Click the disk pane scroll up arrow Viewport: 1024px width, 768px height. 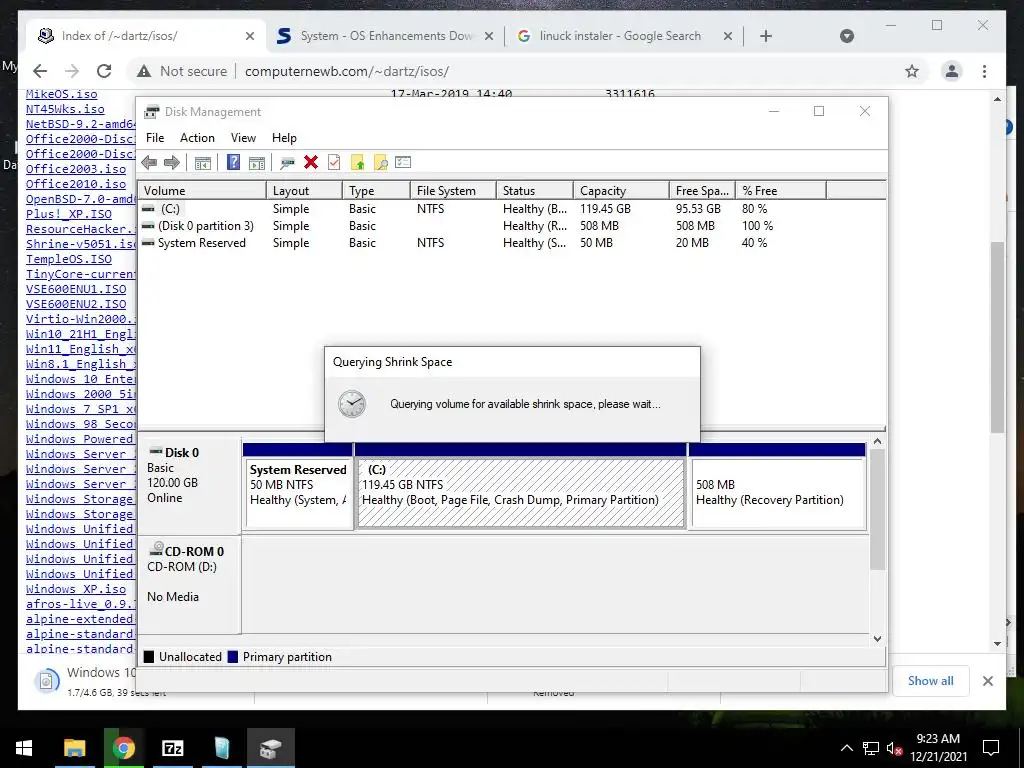(x=877, y=441)
